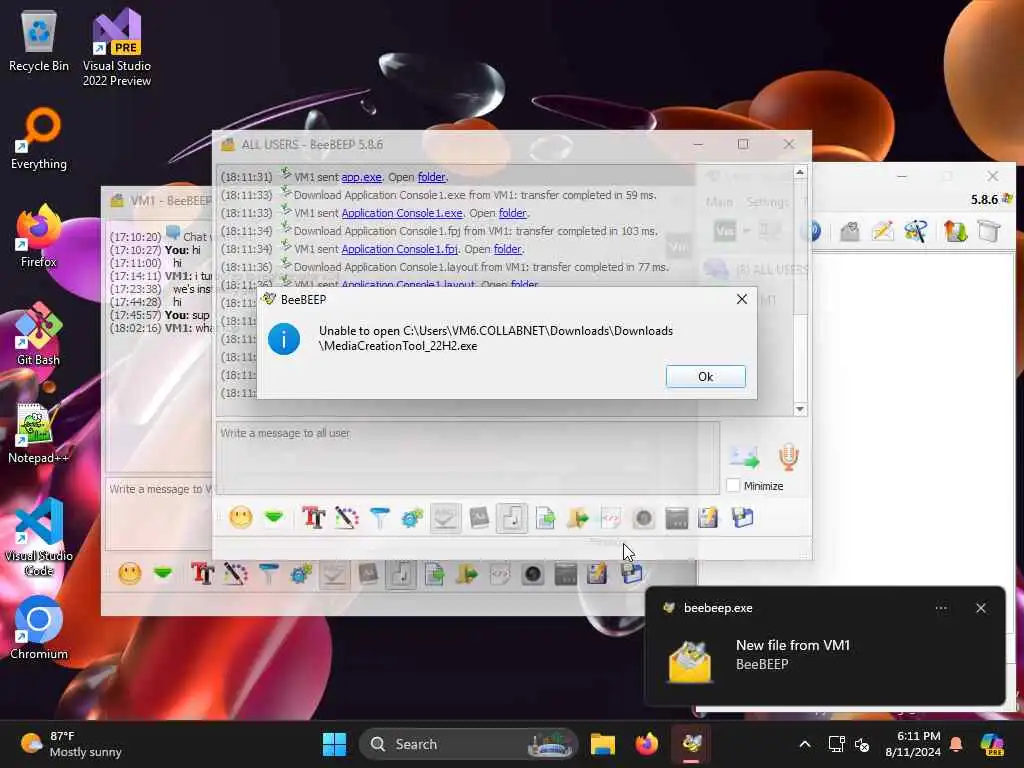Open the app.exe link in ALL USERS chat

pos(361,177)
